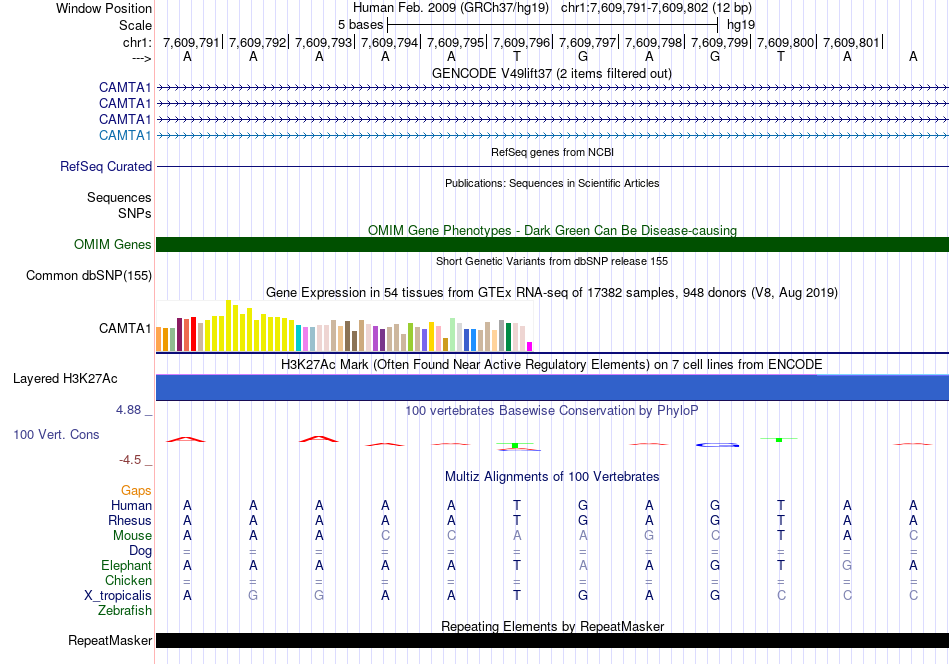Screen dimensions: 950x664
Task: Select the X_tropicalis species row label
Action: 118,595
